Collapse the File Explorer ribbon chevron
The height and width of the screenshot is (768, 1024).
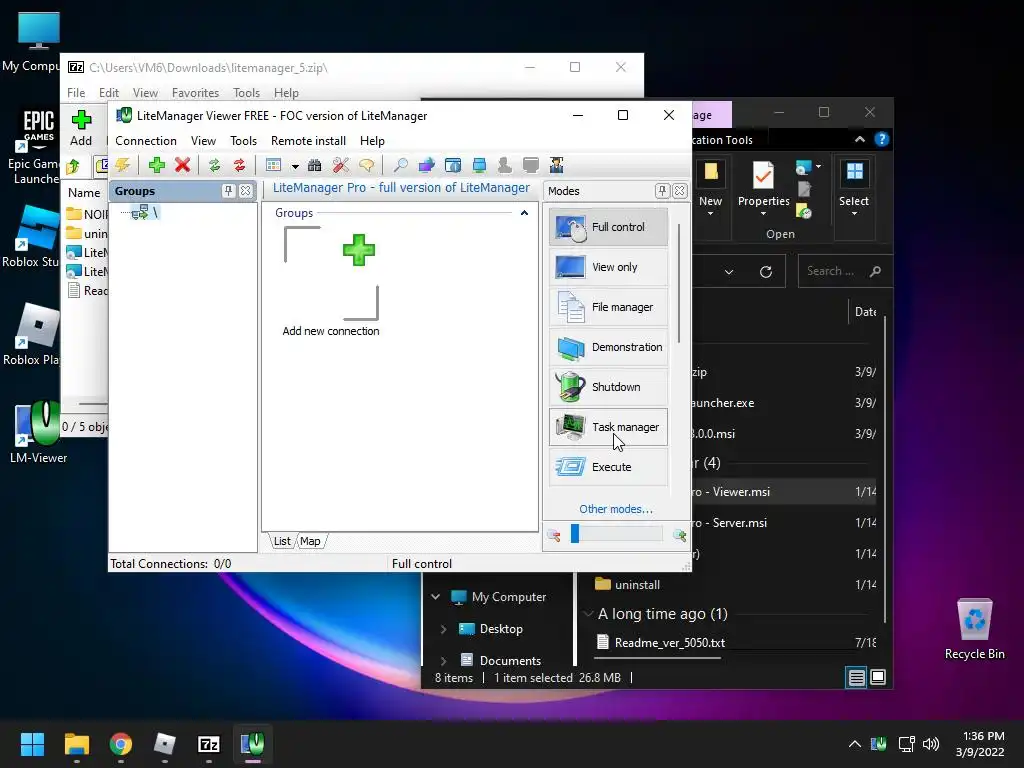pos(860,139)
